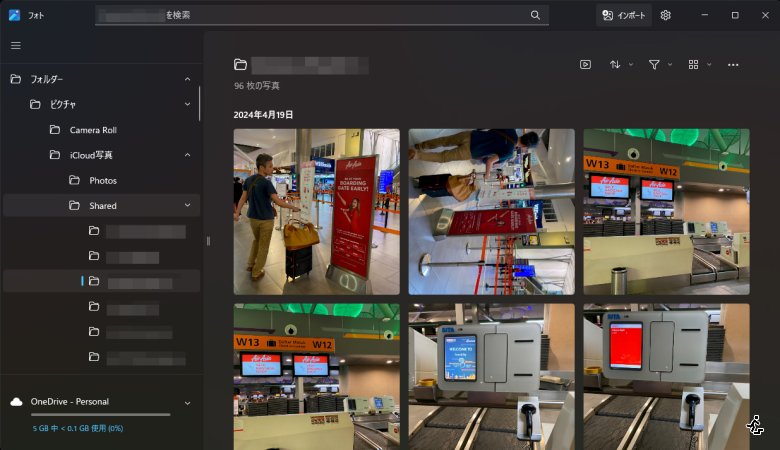Image resolution: width=780 pixels, height=450 pixels.
Task: Collapse the フォルダー section chevron
Action: pyautogui.click(x=187, y=79)
